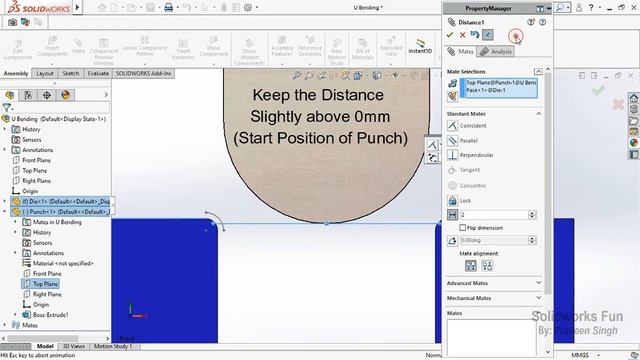Image resolution: width=640 pixels, height=360 pixels.
Task: Expand the SOLIDWORKS menu arrow
Action: click(78, 7)
